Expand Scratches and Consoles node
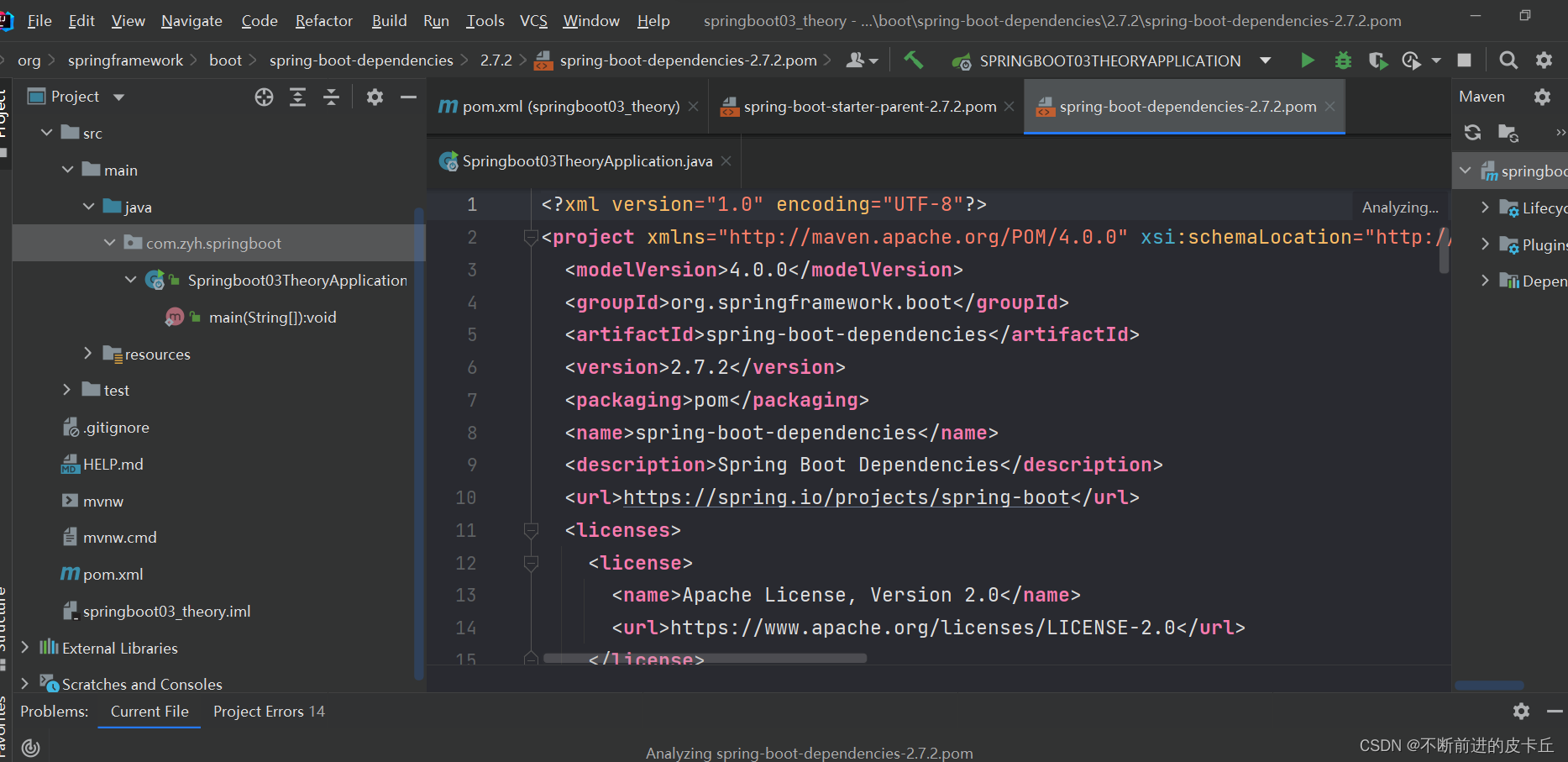Viewport: 1568px width, 762px height. [25, 684]
